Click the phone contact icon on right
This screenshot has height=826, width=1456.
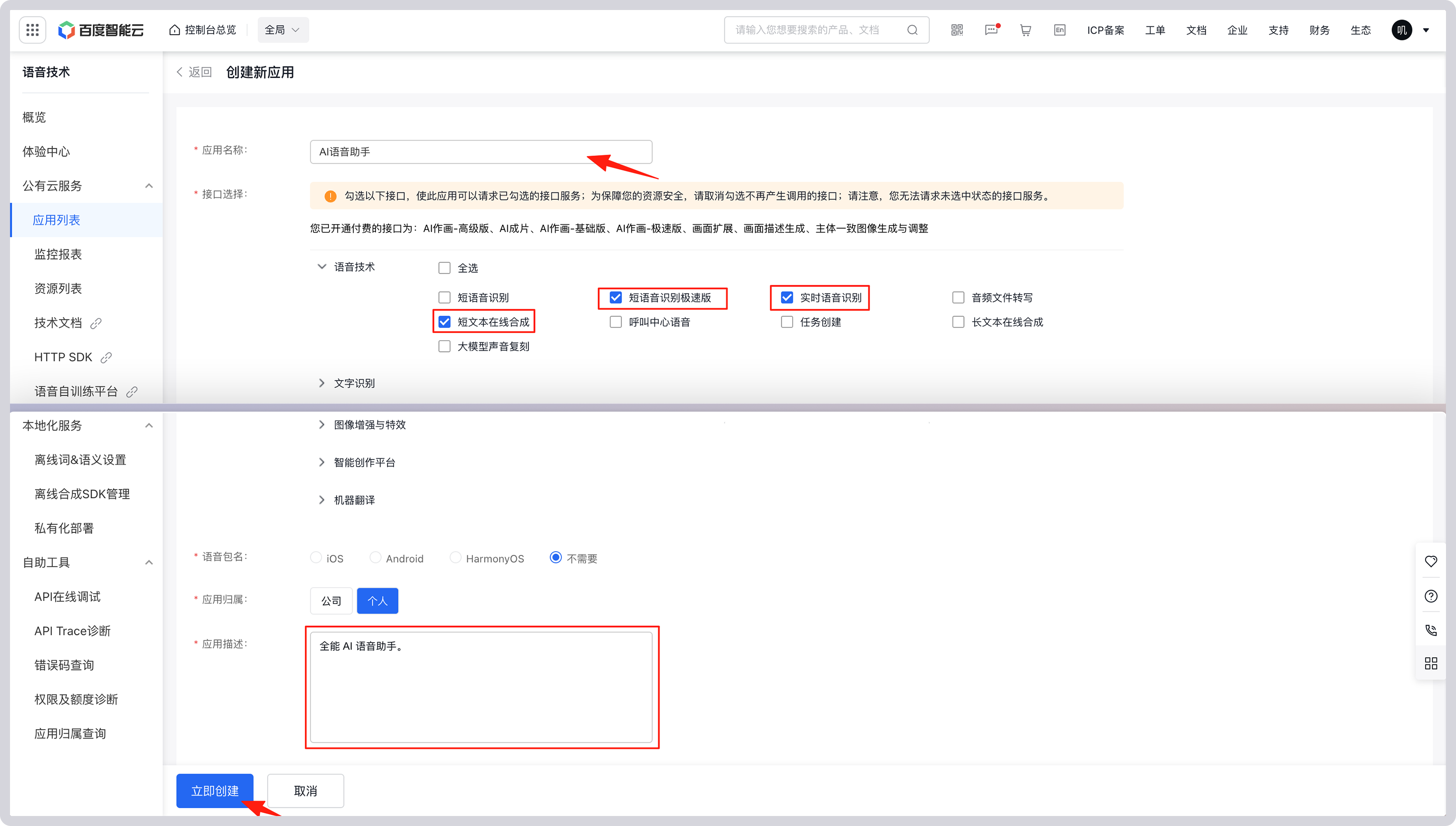tap(1431, 630)
